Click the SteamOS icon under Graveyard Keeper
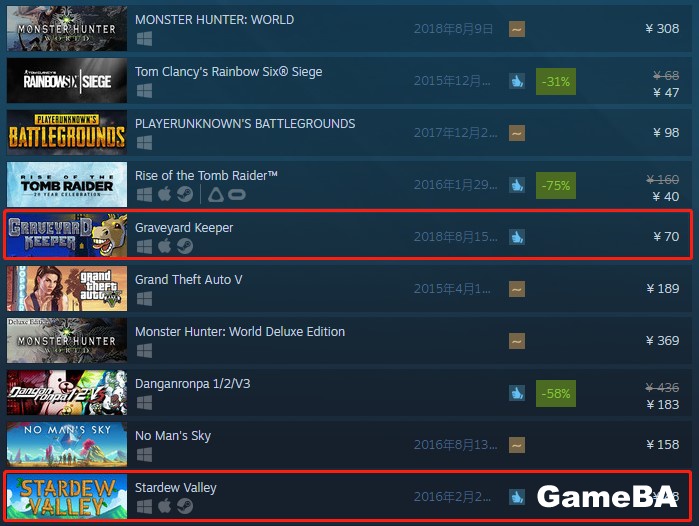 click(185, 246)
